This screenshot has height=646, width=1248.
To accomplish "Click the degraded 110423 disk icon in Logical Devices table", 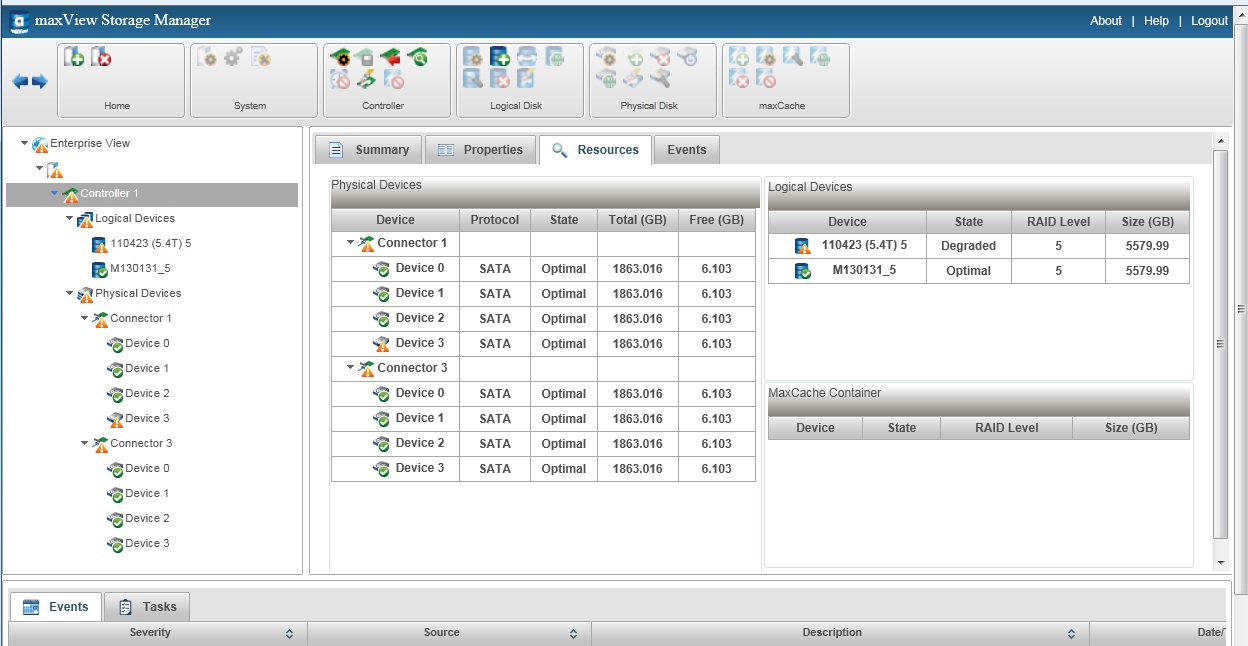I will click(x=802, y=246).
